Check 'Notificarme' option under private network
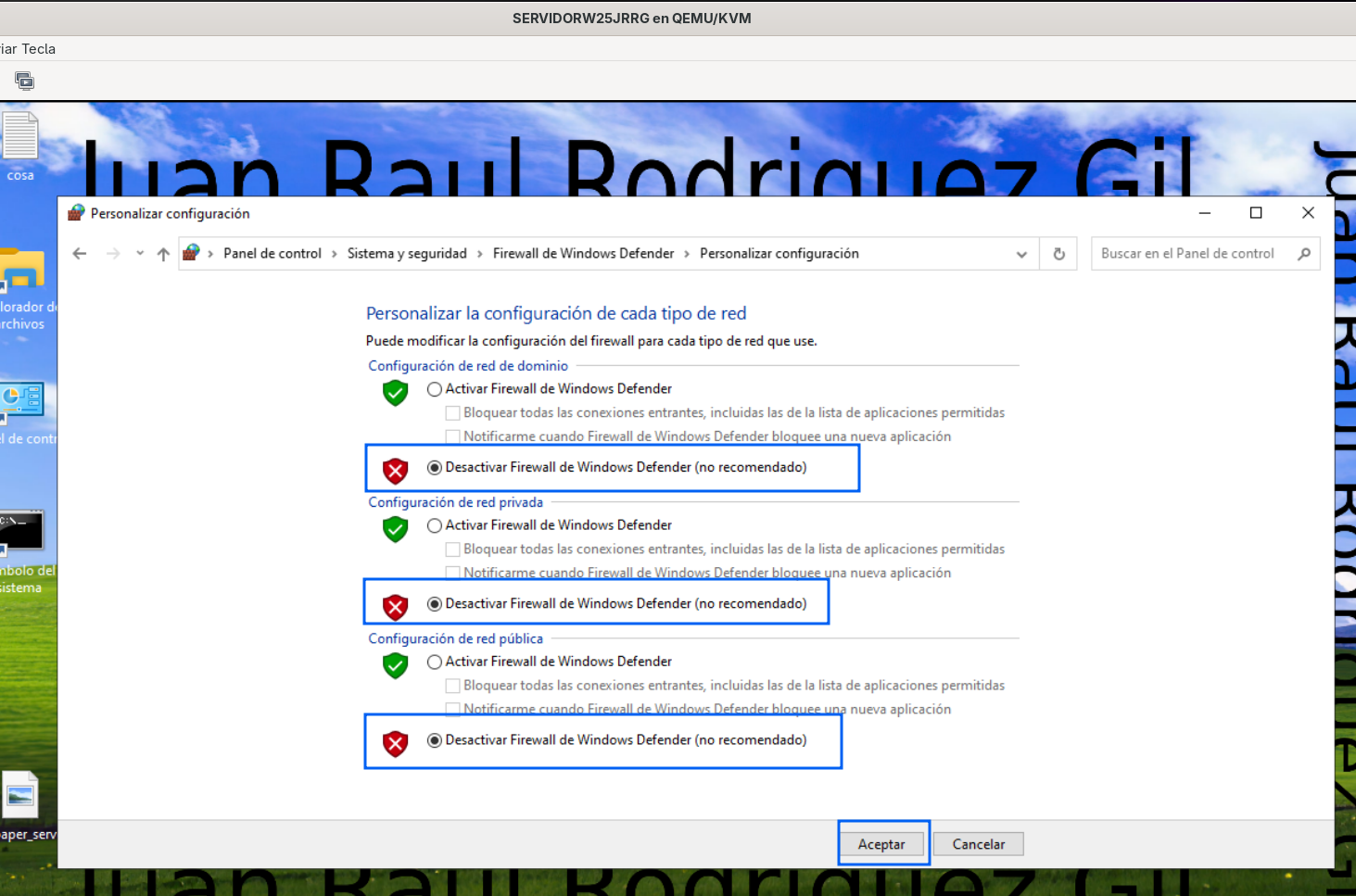 coord(453,573)
